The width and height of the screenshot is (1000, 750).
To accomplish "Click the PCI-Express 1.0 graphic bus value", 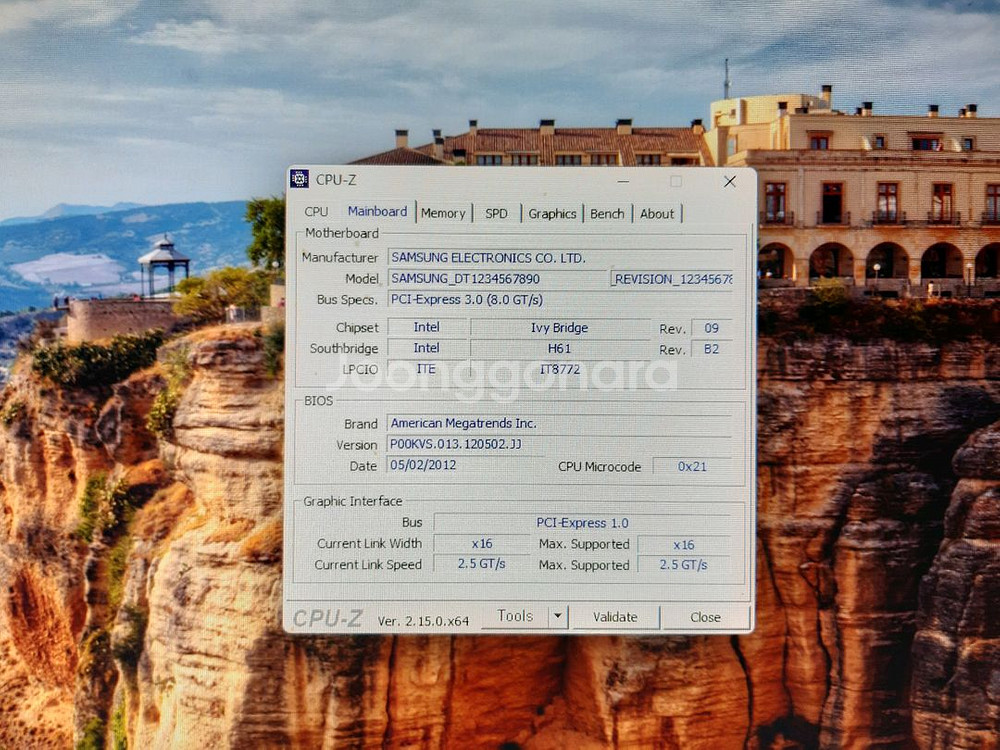I will click(582, 522).
